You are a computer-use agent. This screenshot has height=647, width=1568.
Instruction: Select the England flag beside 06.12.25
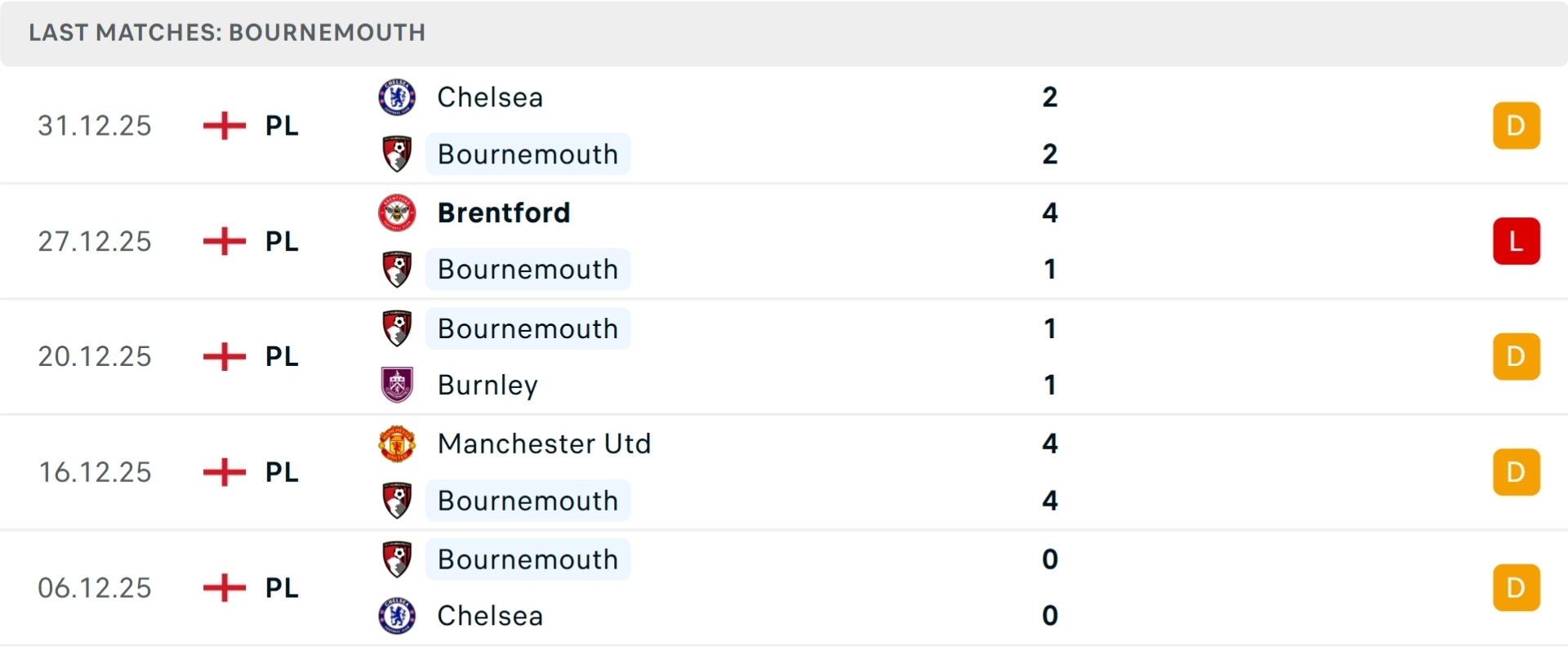pyautogui.click(x=223, y=587)
